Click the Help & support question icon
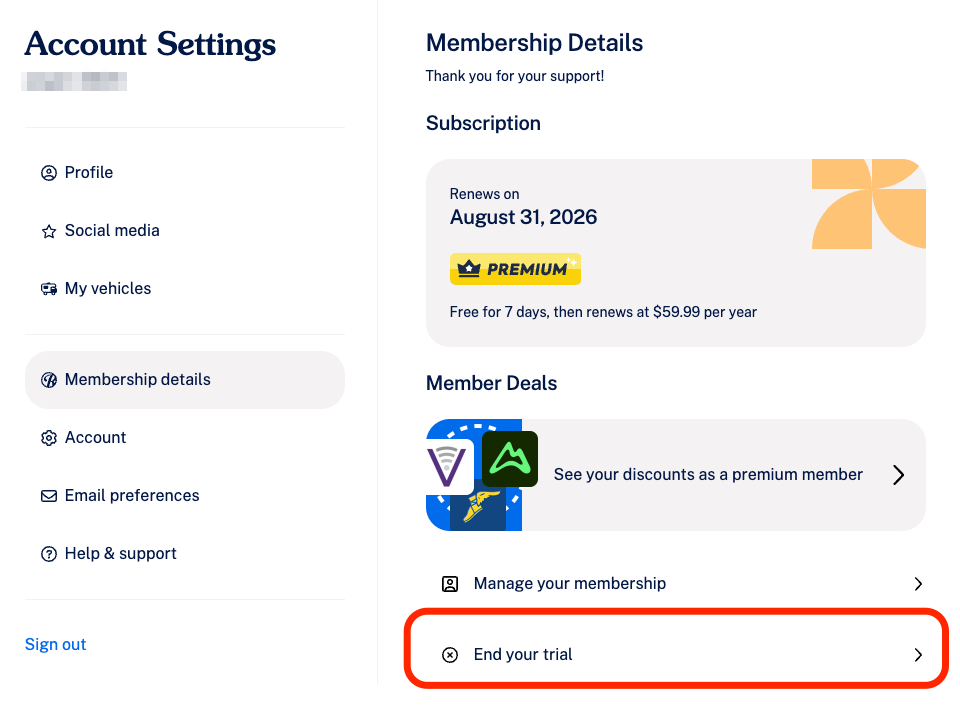This screenshot has width=960, height=706. [49, 554]
